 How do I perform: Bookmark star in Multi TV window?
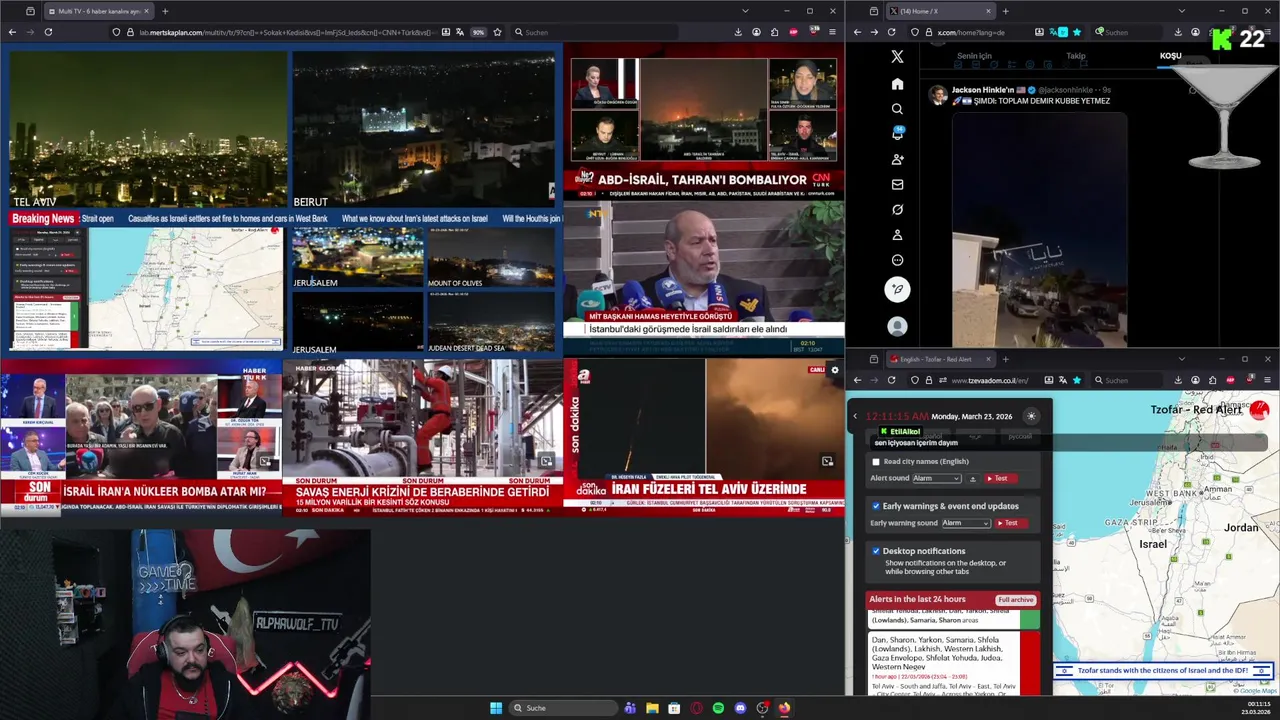coord(497,32)
